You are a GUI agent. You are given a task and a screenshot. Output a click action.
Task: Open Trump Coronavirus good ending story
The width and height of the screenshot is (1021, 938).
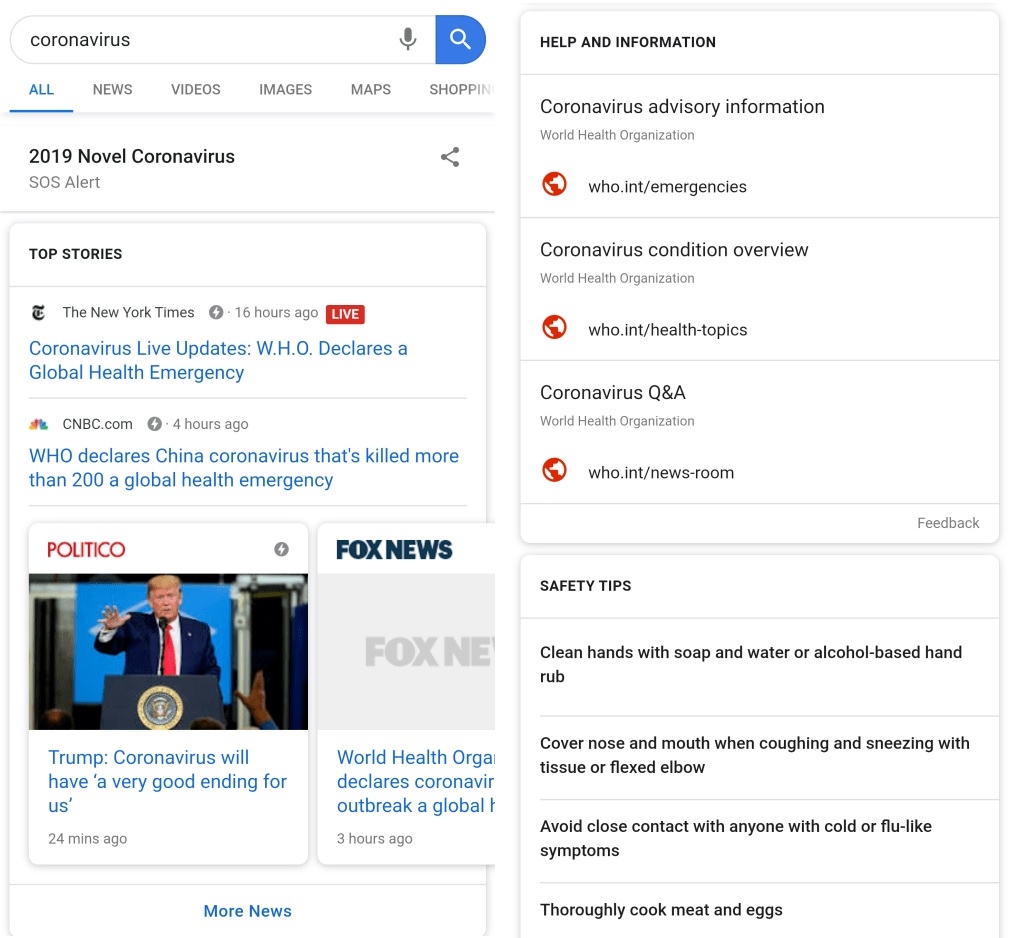[167, 781]
